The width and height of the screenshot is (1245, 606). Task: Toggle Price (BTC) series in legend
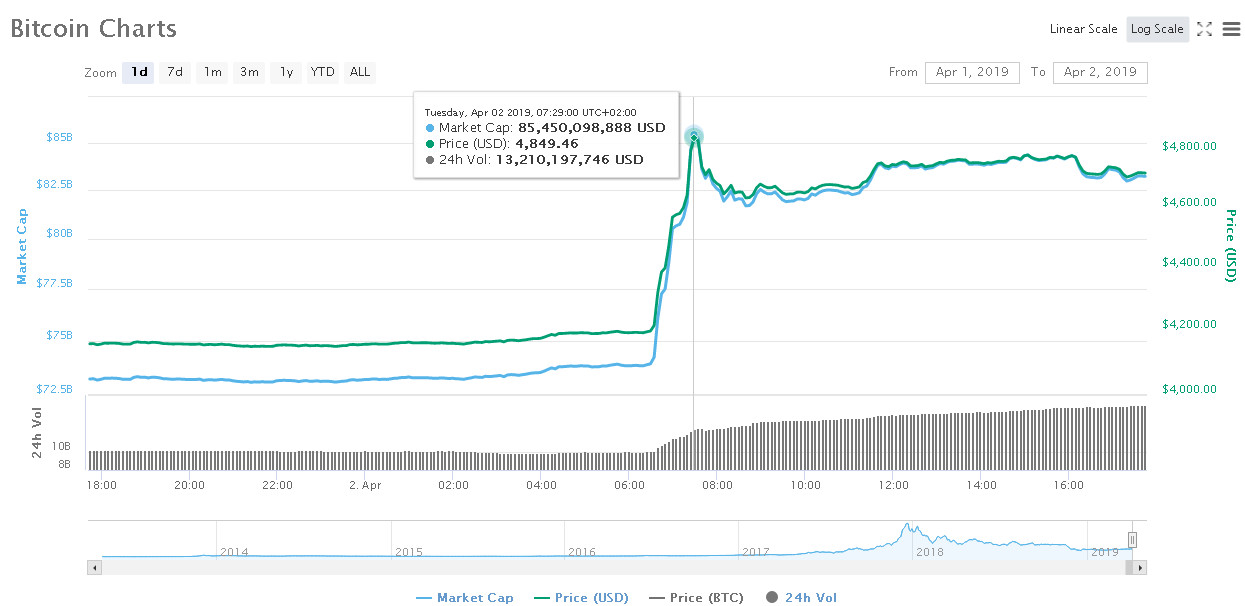pyautogui.click(x=697, y=598)
